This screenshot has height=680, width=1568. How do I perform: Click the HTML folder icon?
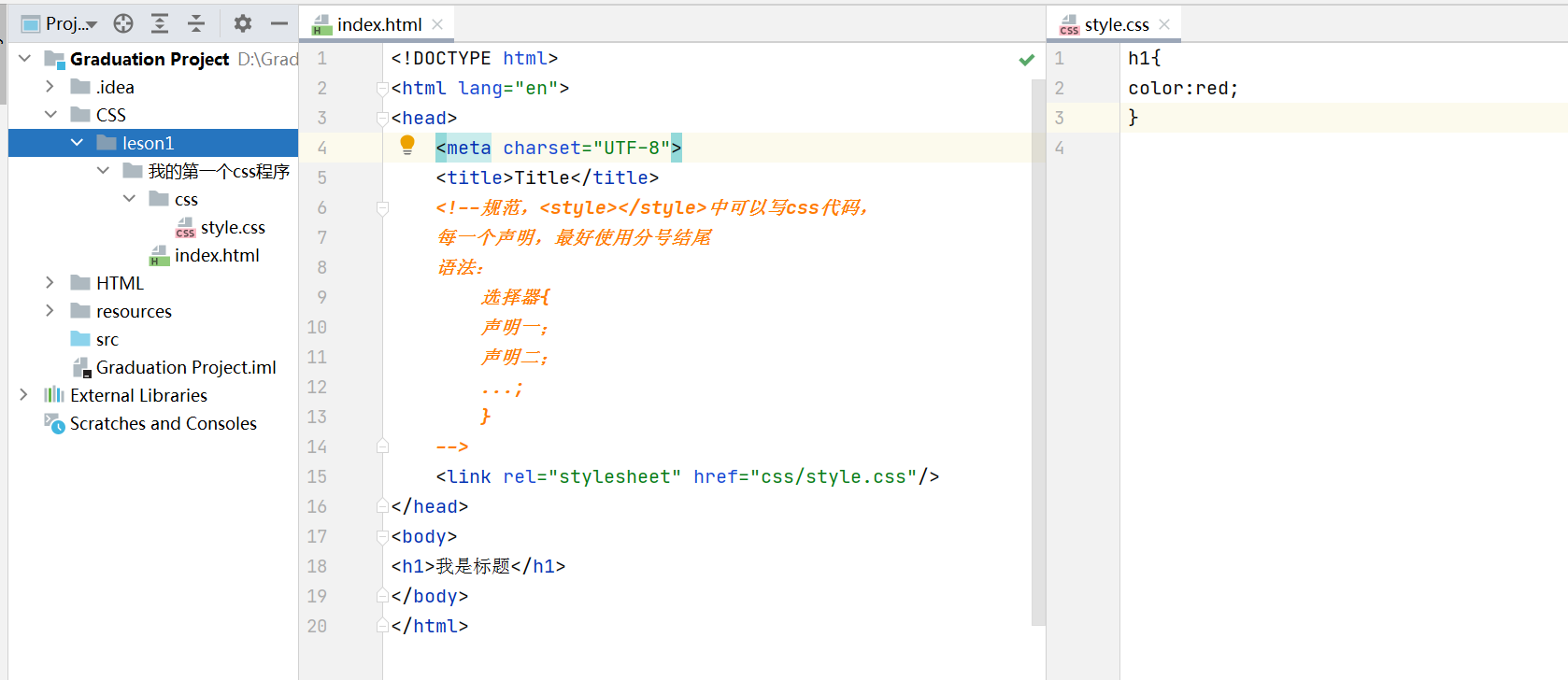click(80, 282)
